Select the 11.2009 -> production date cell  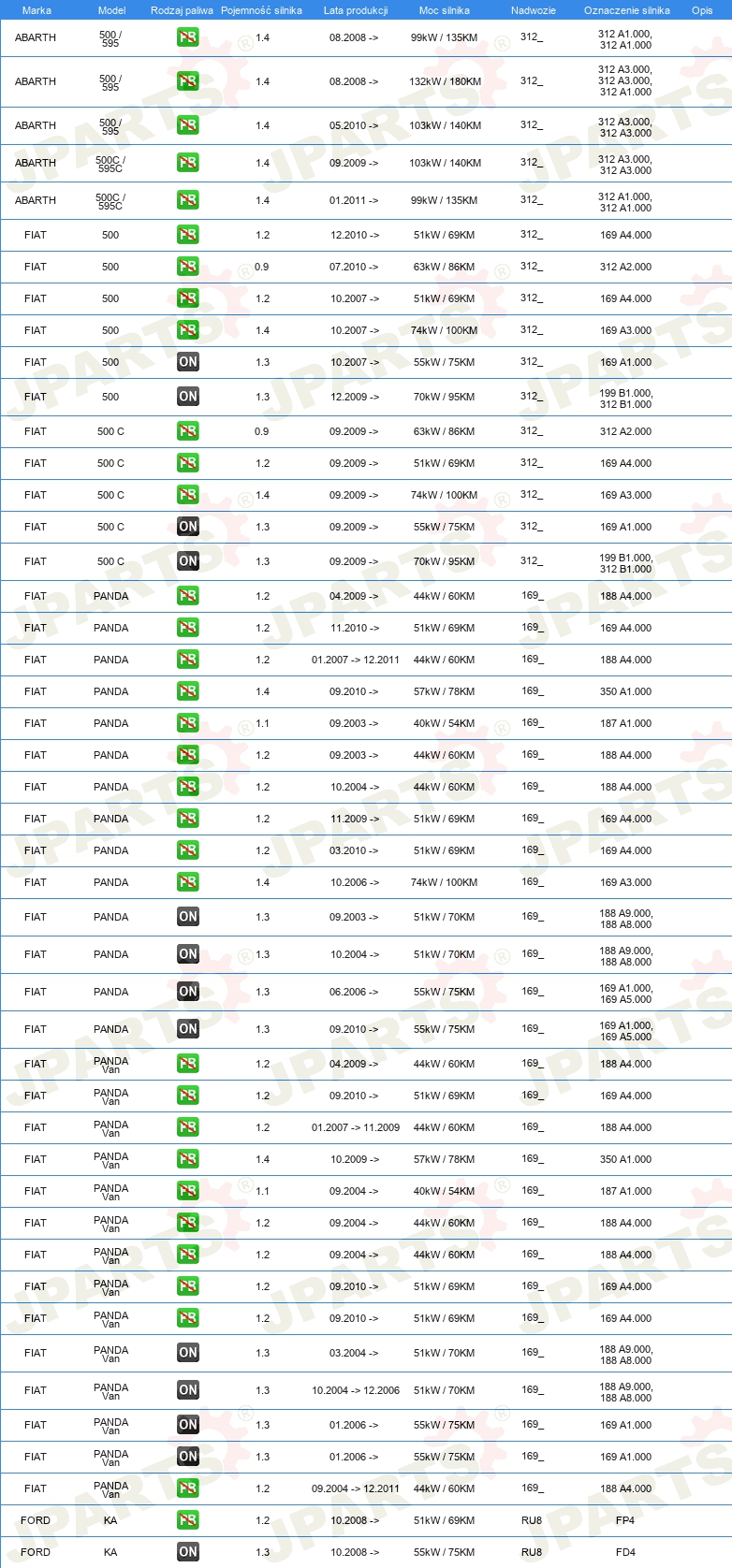pyautogui.click(x=355, y=819)
